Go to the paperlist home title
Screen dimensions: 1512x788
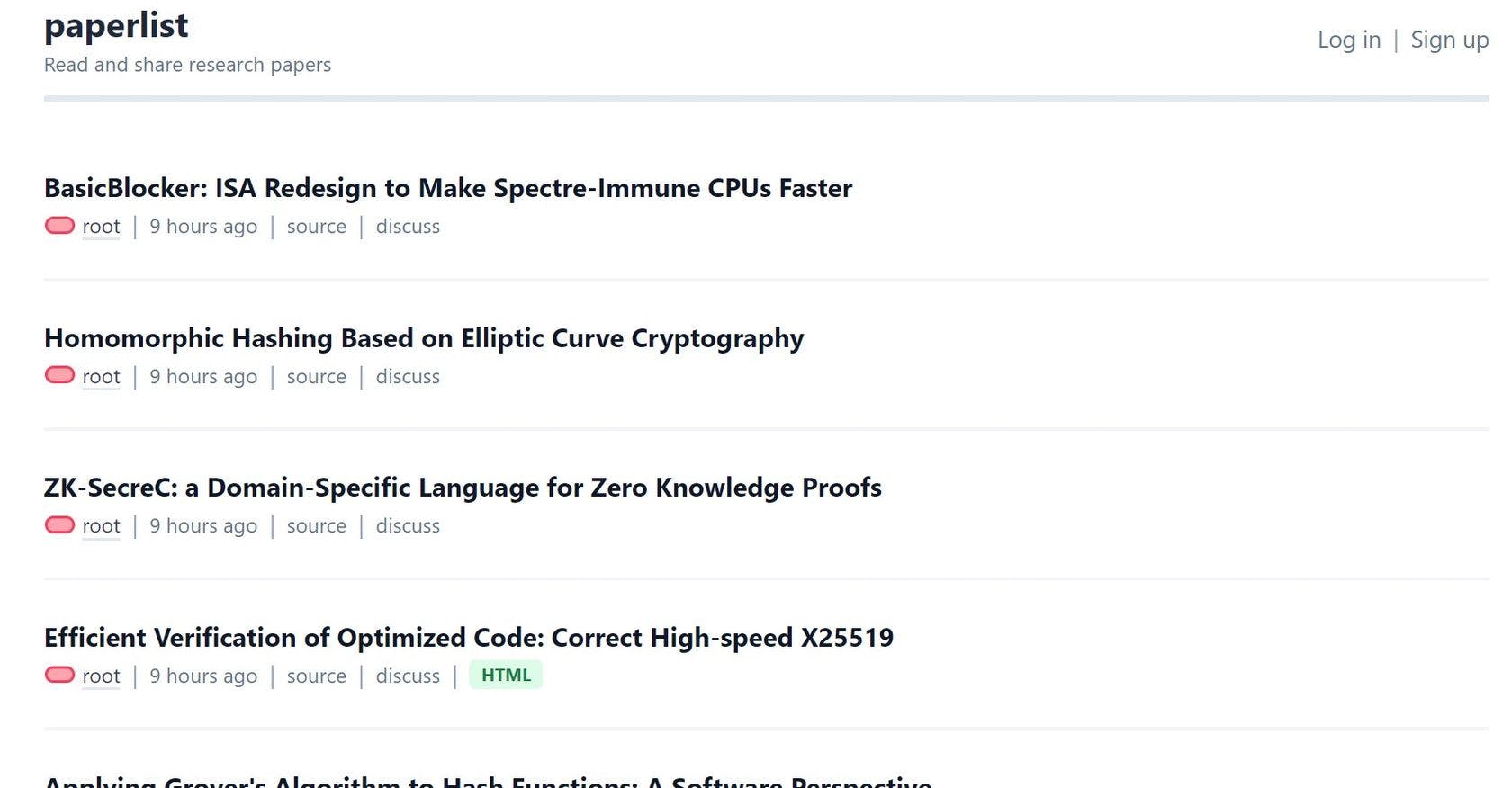click(x=116, y=25)
